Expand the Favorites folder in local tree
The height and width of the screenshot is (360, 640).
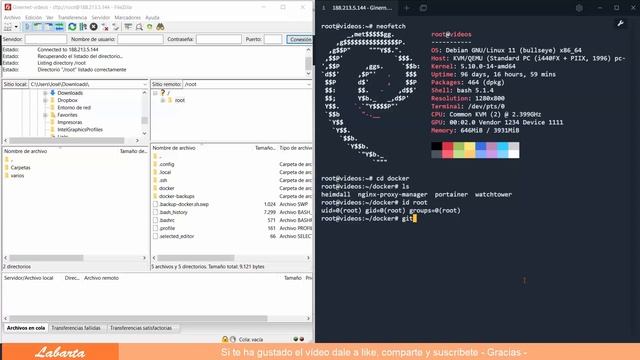(45, 115)
